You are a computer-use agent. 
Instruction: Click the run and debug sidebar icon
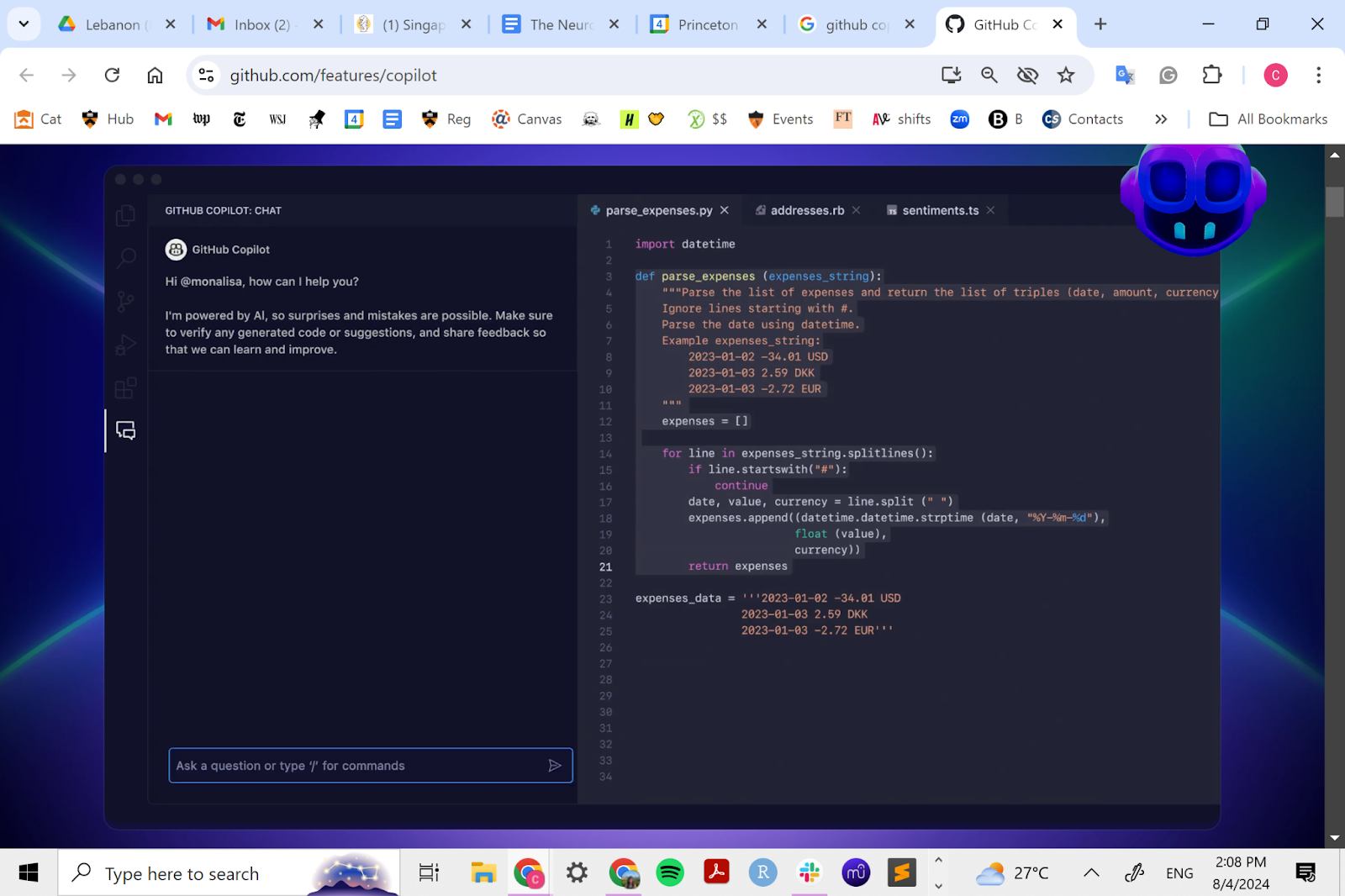pos(126,345)
